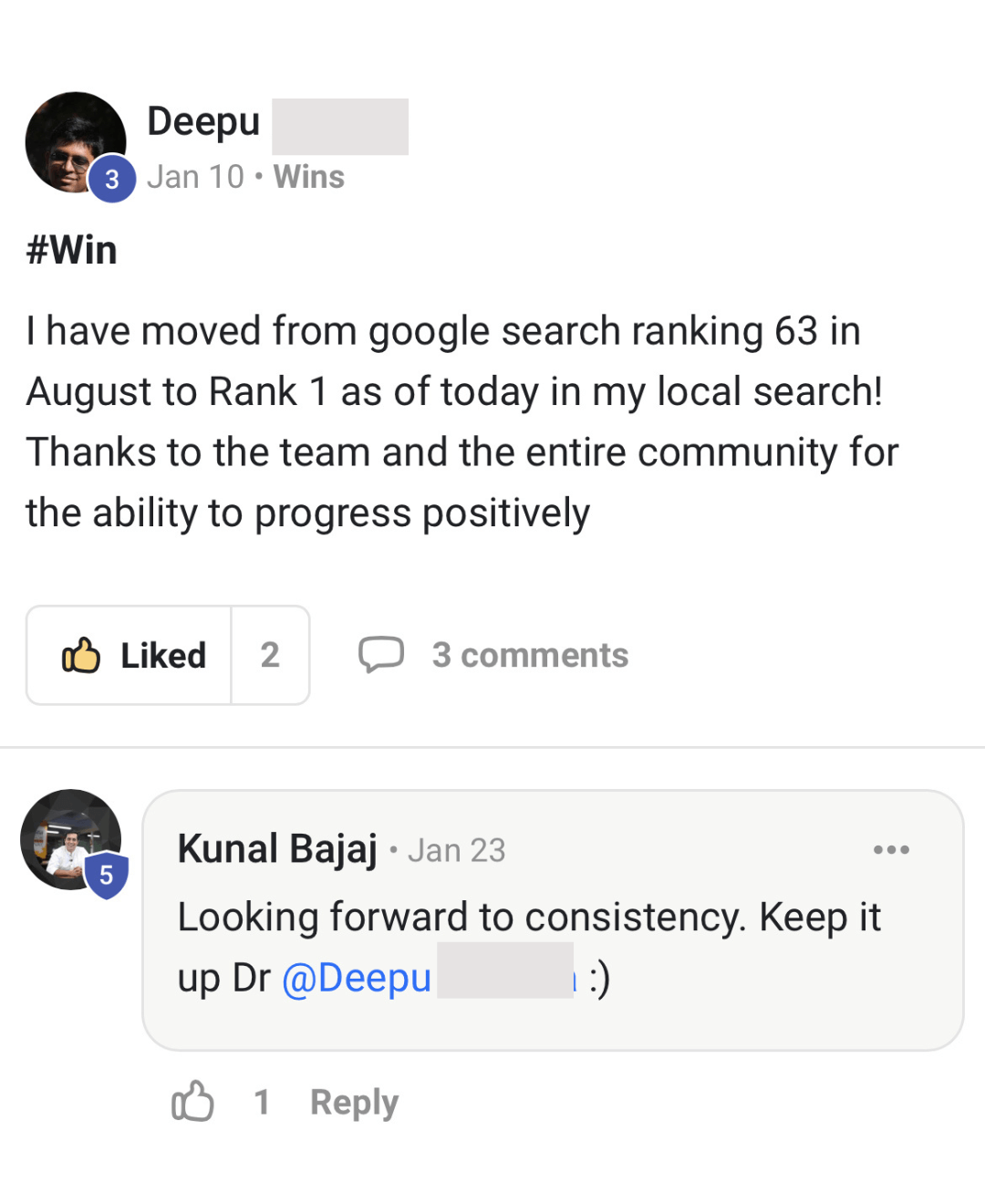This screenshot has width=985, height=1204.
Task: Open the three-dot menu on Kunal's comment
Action: click(x=891, y=849)
